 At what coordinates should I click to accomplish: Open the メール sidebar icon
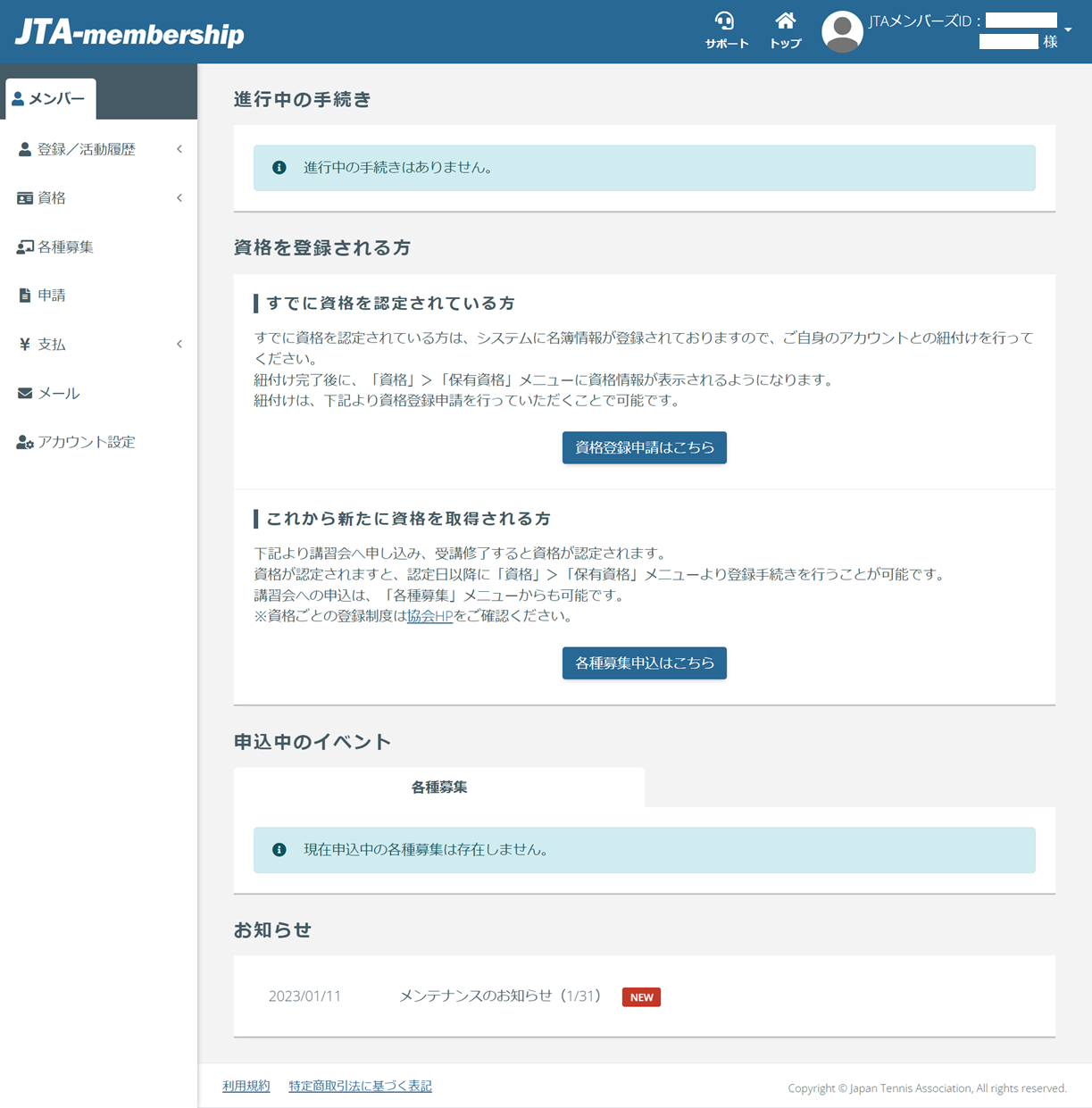point(23,393)
